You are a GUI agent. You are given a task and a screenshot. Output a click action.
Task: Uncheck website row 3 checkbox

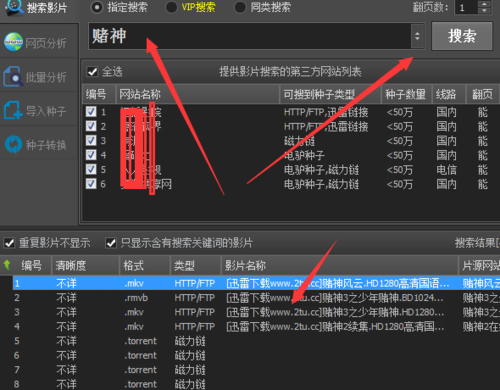point(91,140)
